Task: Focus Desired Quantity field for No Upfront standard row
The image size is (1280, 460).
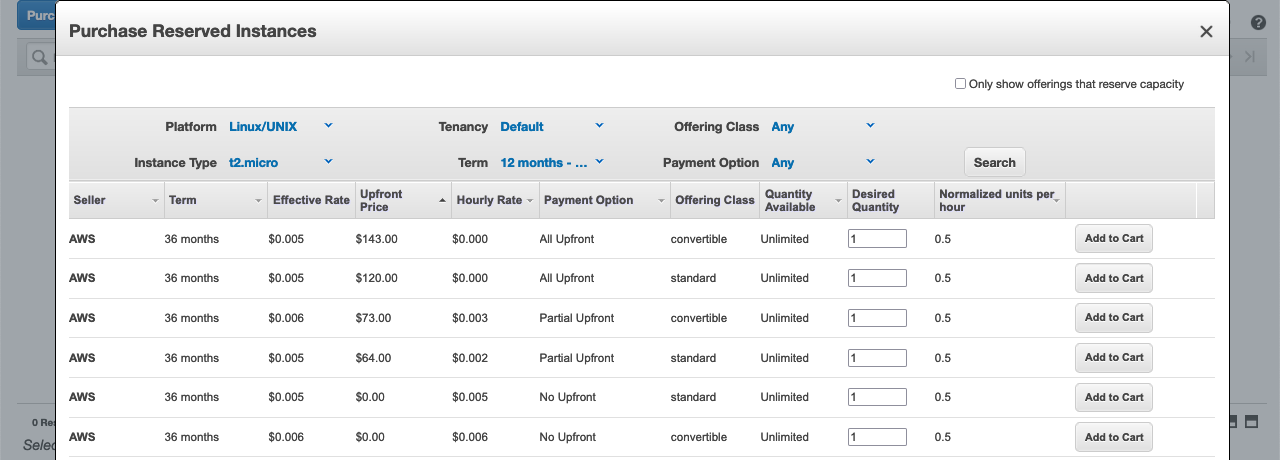Action: pos(877,397)
